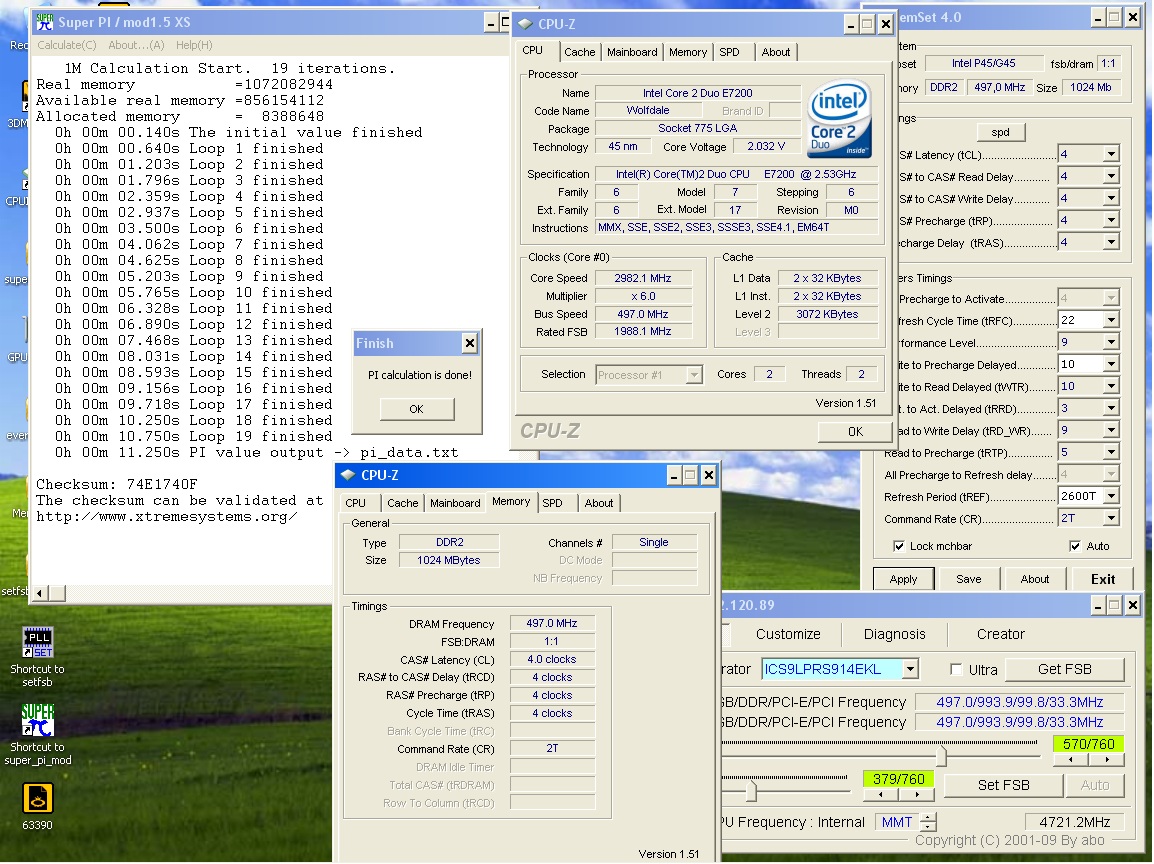Click the Memory CPU-Z window title icon
Viewport: 1154px width, 864px height.
coord(348,475)
